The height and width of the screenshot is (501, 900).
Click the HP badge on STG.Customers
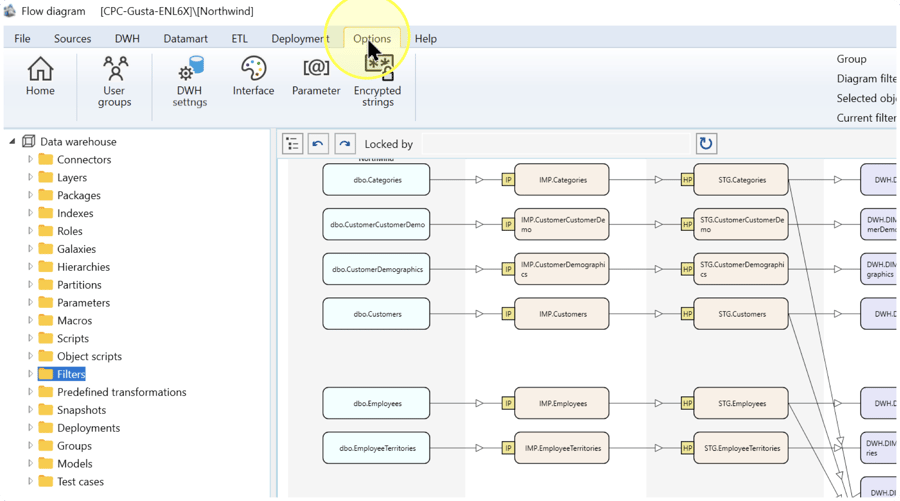coord(687,314)
